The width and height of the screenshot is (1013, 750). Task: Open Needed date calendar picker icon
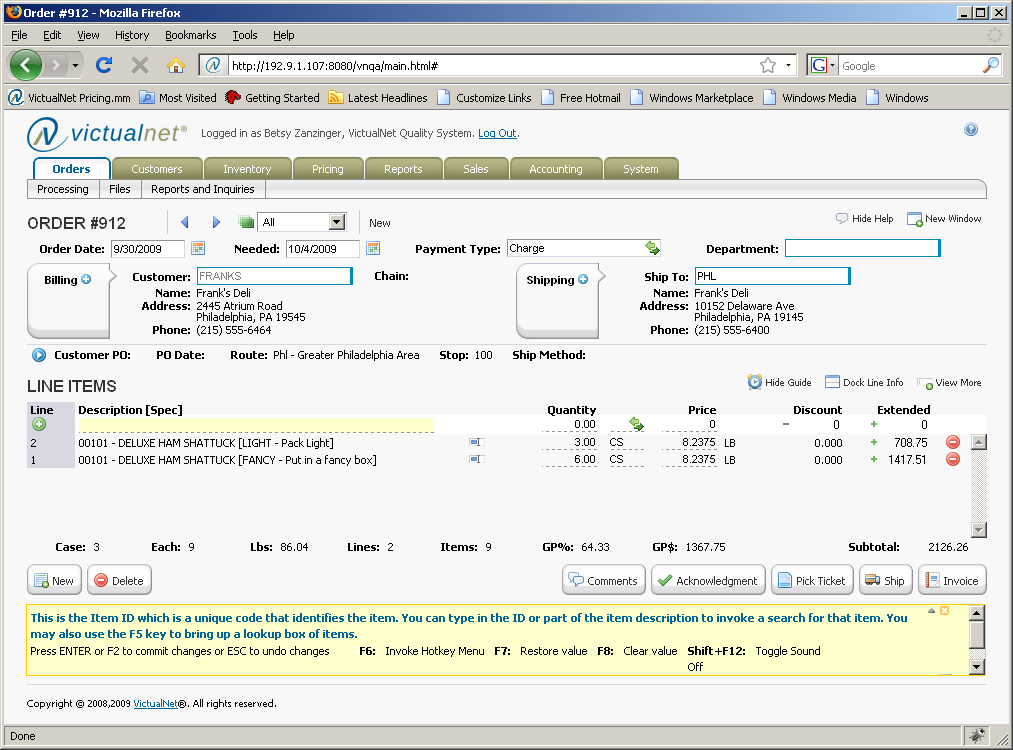pos(373,248)
